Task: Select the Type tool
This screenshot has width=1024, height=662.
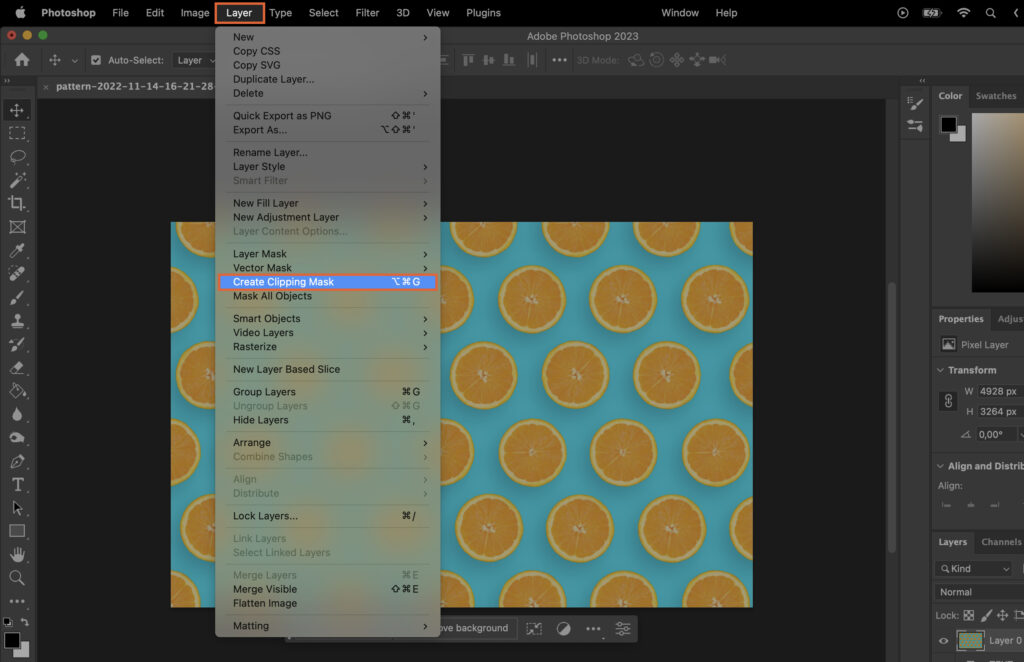Action: (17, 484)
